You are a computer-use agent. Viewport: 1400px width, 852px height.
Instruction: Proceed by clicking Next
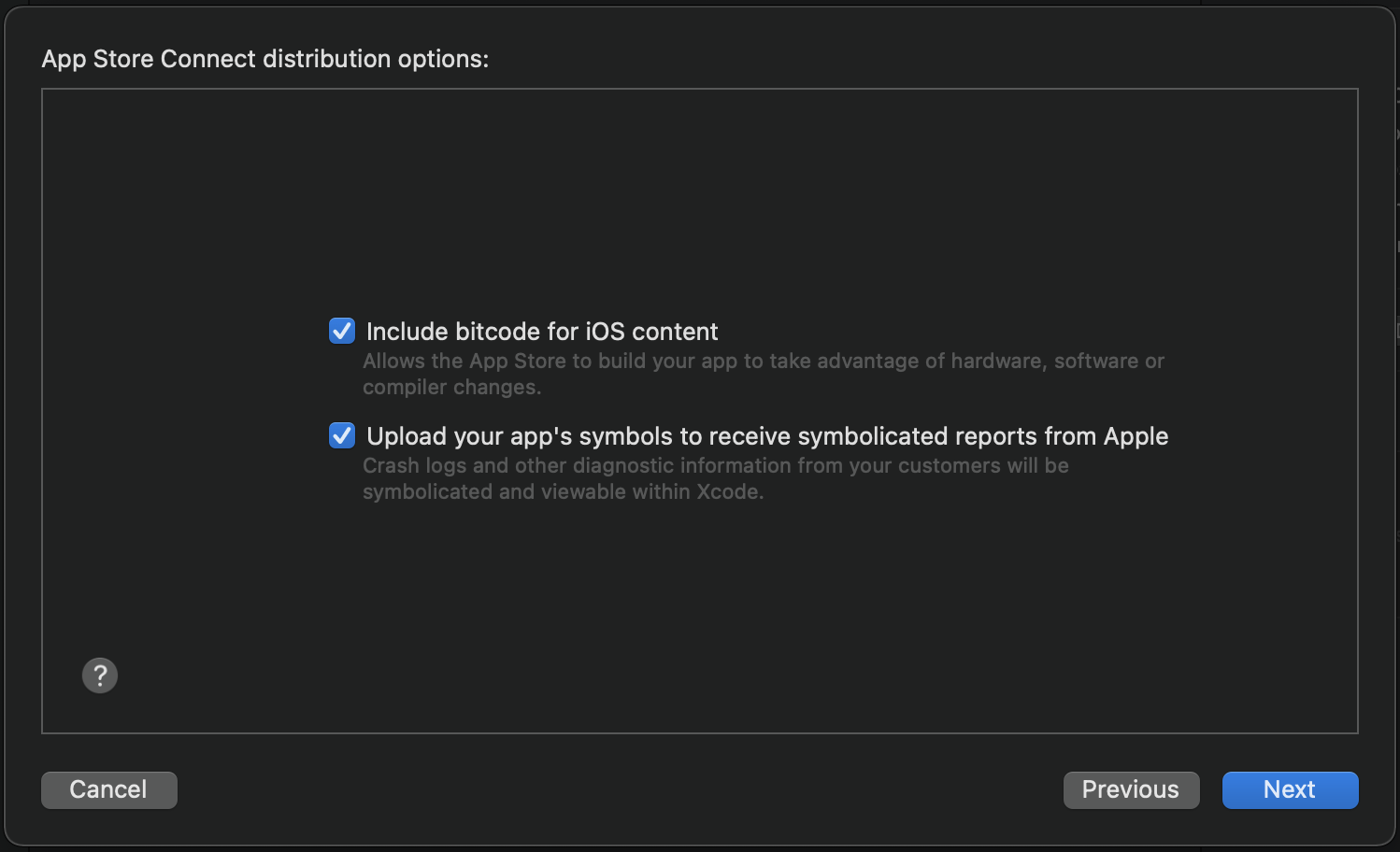pyautogui.click(x=1290, y=790)
